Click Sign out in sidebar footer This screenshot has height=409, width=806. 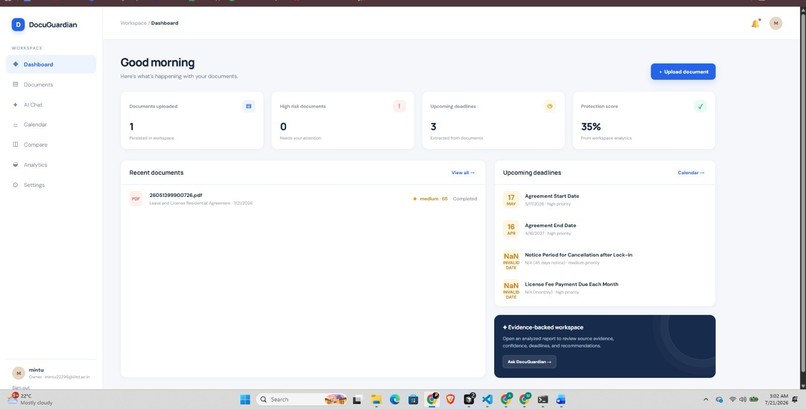(21, 387)
